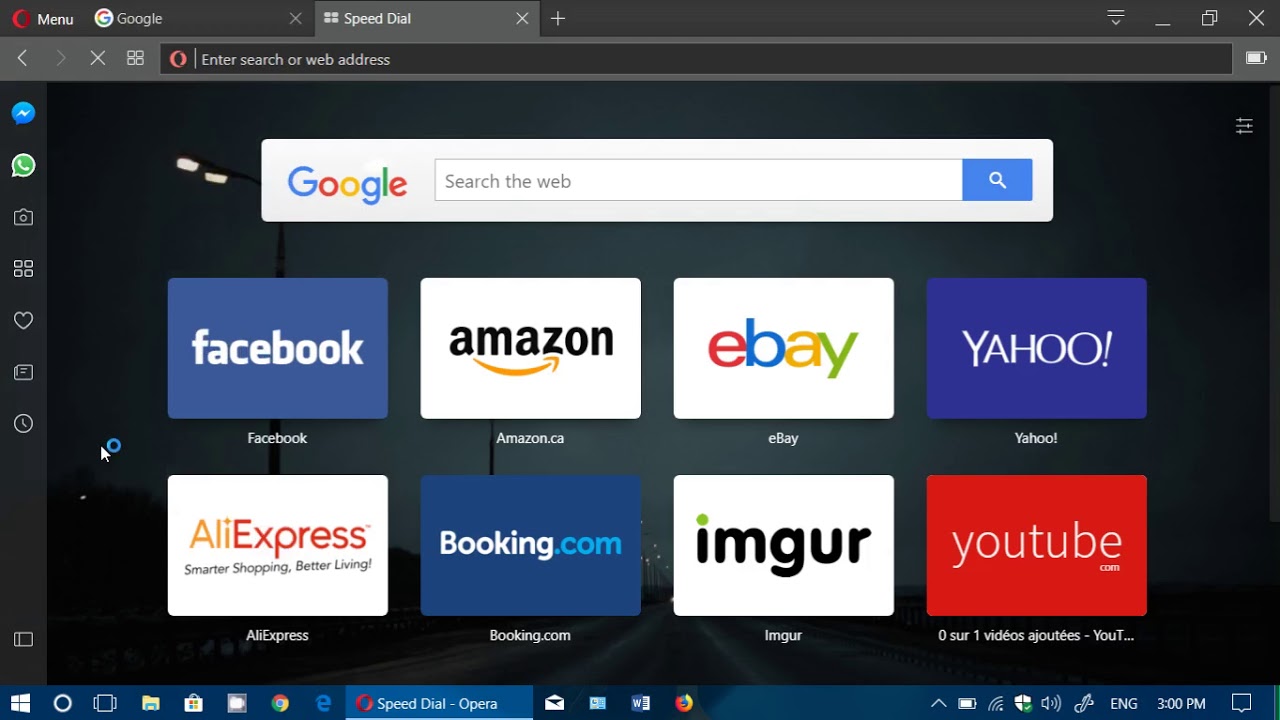The height and width of the screenshot is (720, 1280).
Task: Open the 3:00 PM clock flyout
Action: point(1181,704)
